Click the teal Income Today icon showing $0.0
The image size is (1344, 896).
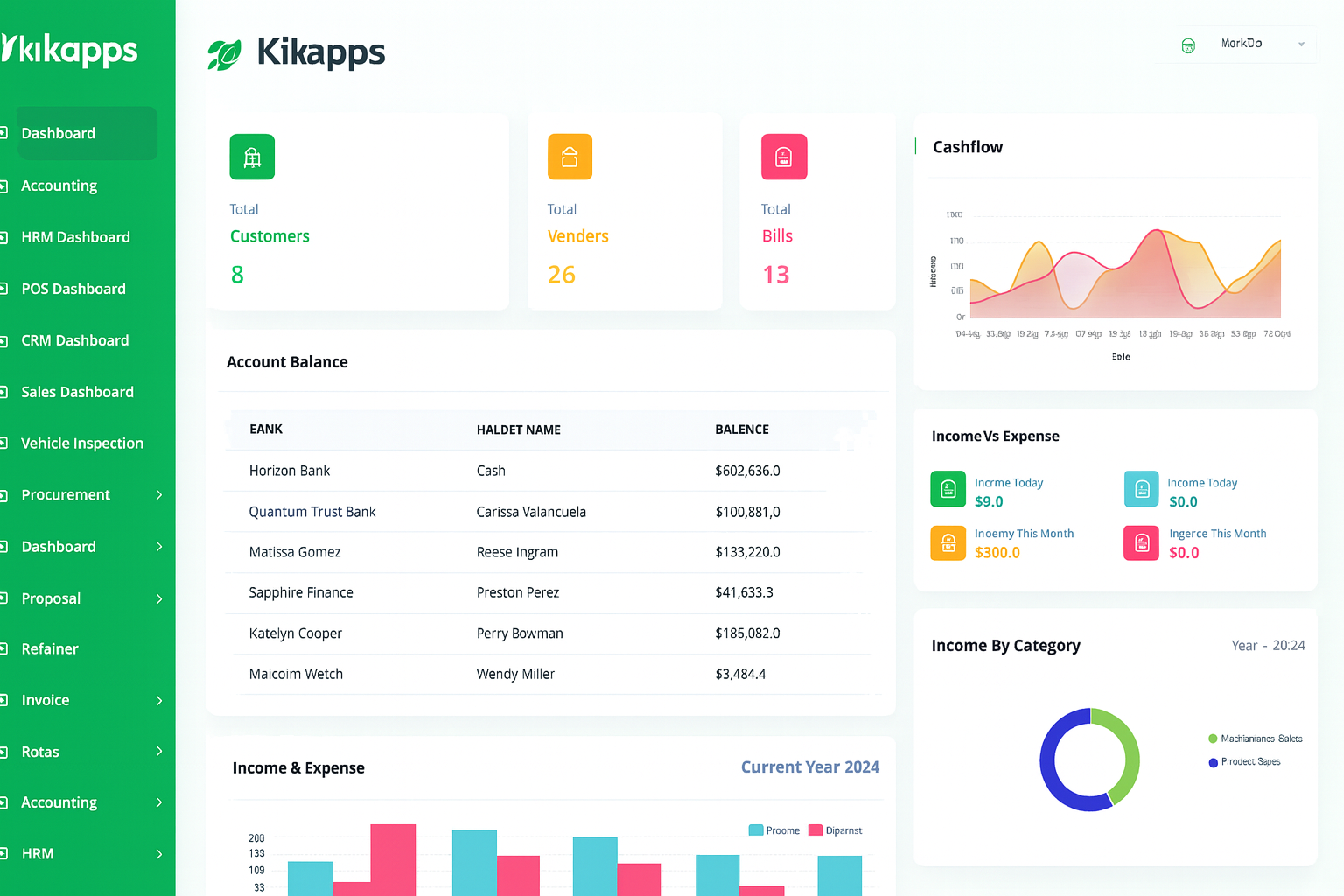pos(1141,490)
